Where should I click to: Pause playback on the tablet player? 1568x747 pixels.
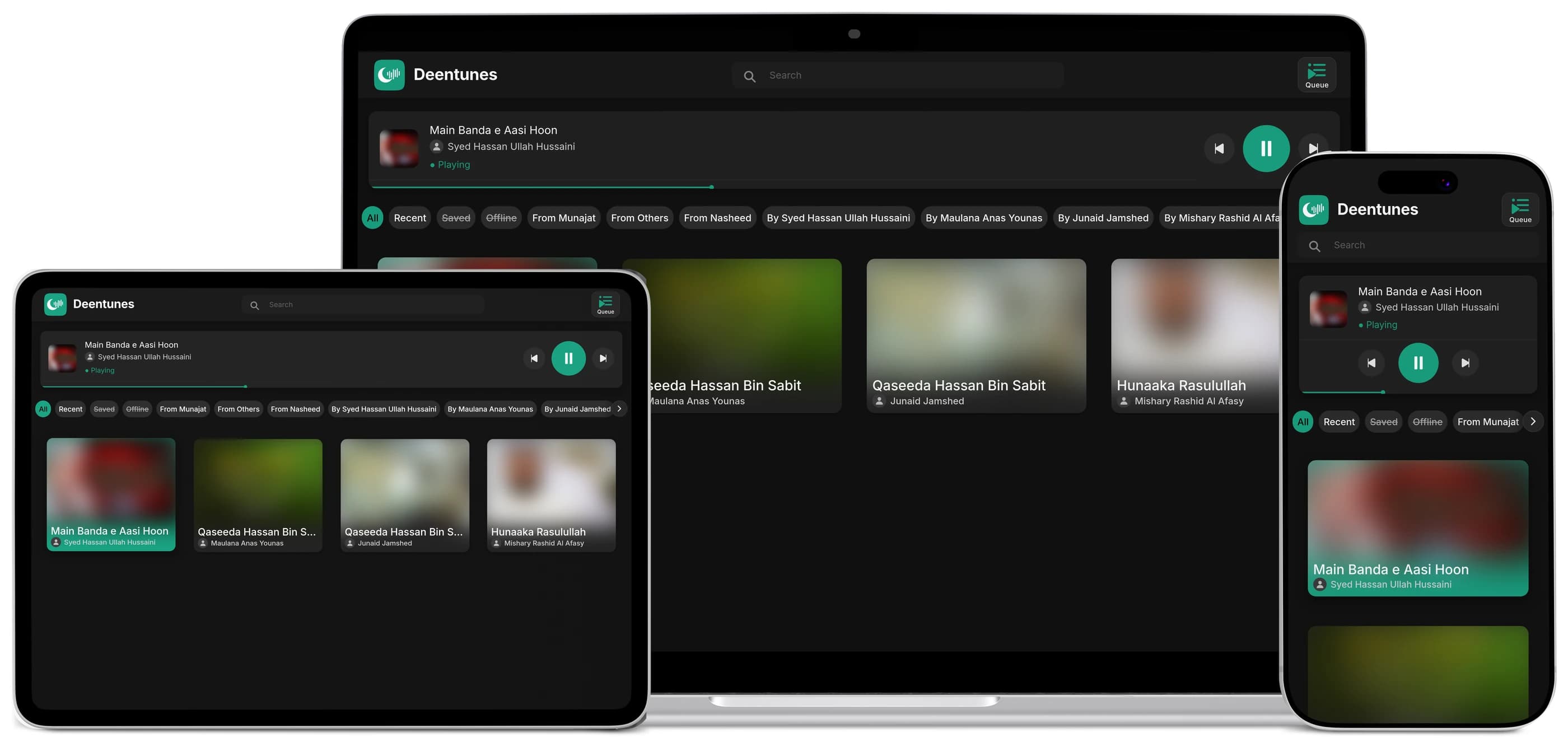click(x=568, y=358)
